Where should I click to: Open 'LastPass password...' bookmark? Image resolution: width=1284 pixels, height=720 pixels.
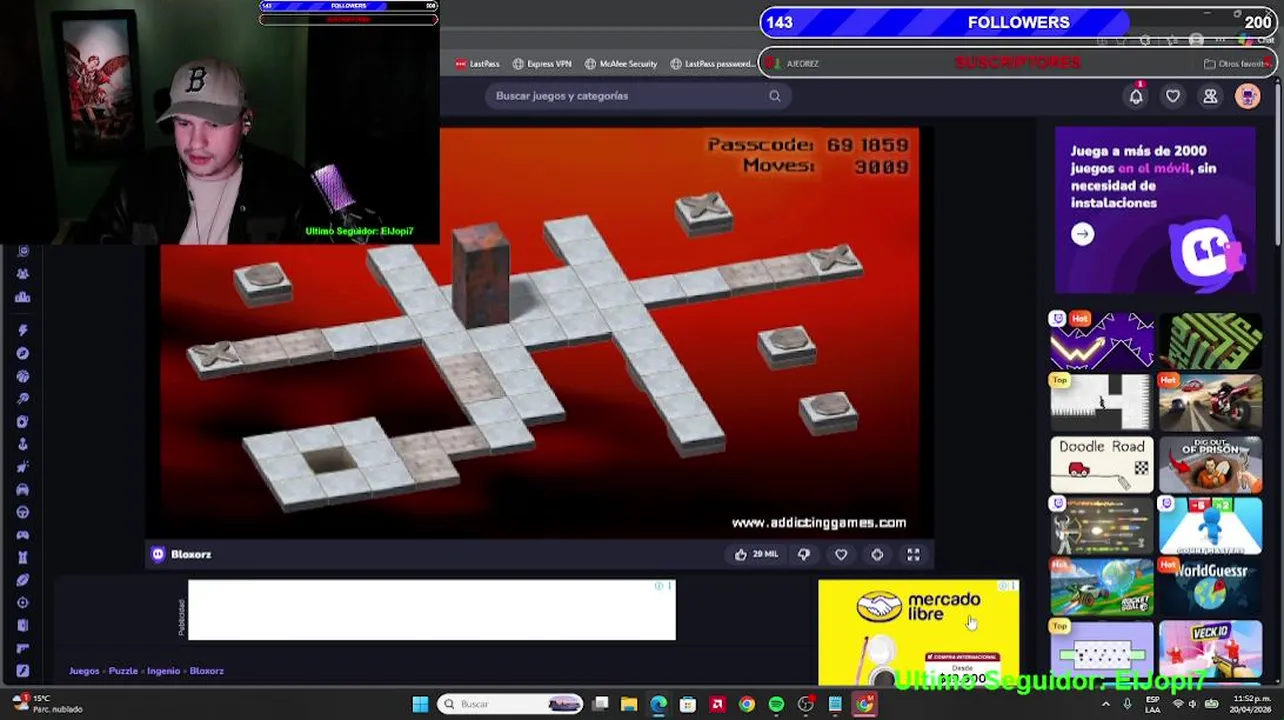pyautogui.click(x=713, y=63)
